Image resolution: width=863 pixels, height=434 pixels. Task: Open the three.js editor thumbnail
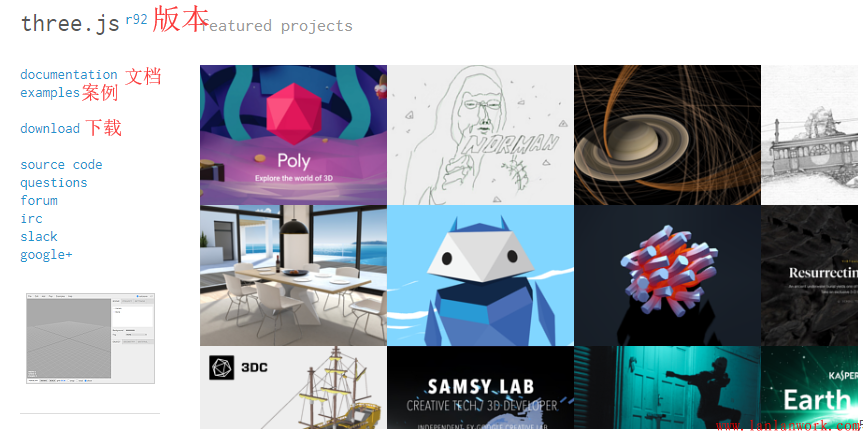[x=90, y=338]
